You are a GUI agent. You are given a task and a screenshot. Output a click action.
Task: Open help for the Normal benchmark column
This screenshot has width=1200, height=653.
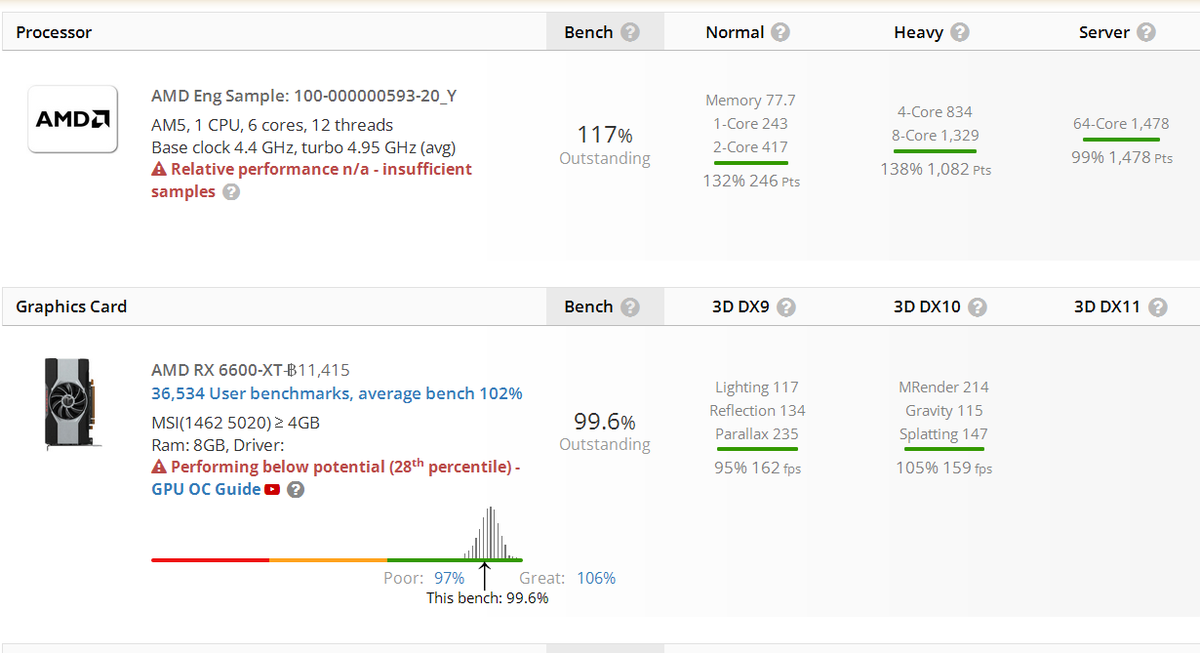click(779, 31)
